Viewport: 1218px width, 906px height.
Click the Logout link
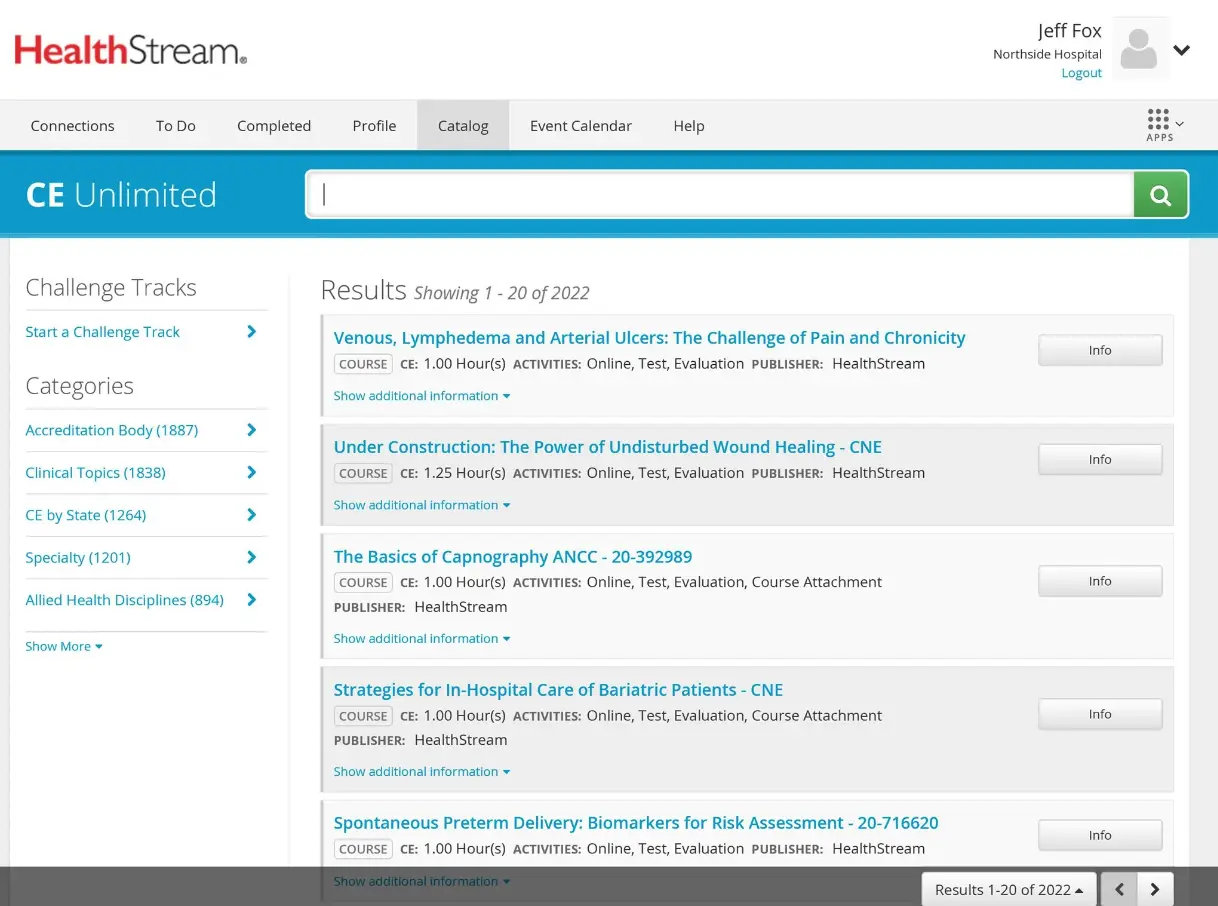(x=1081, y=73)
